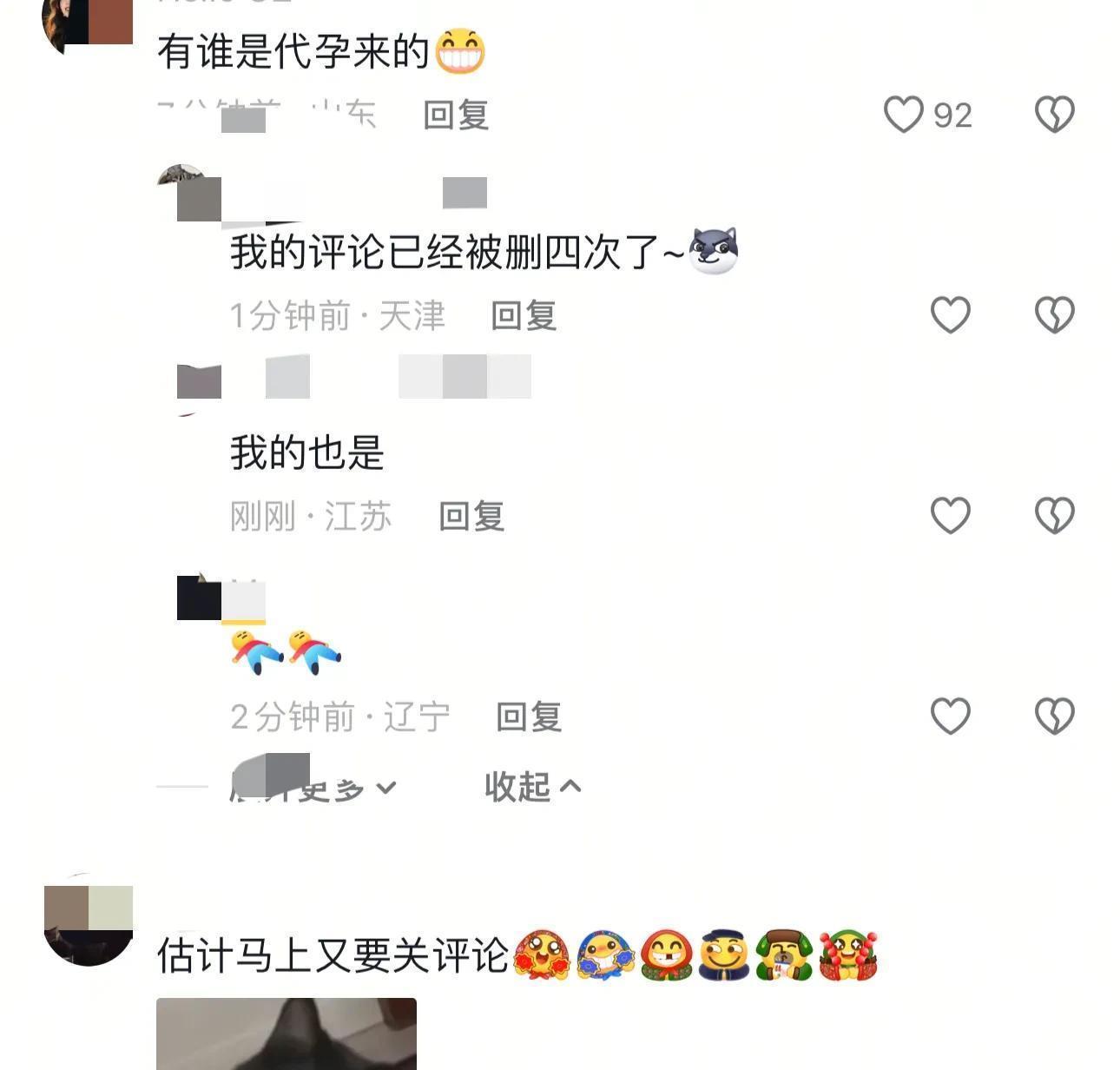
Task: Expand more replies with 展开更多
Action: point(313,788)
